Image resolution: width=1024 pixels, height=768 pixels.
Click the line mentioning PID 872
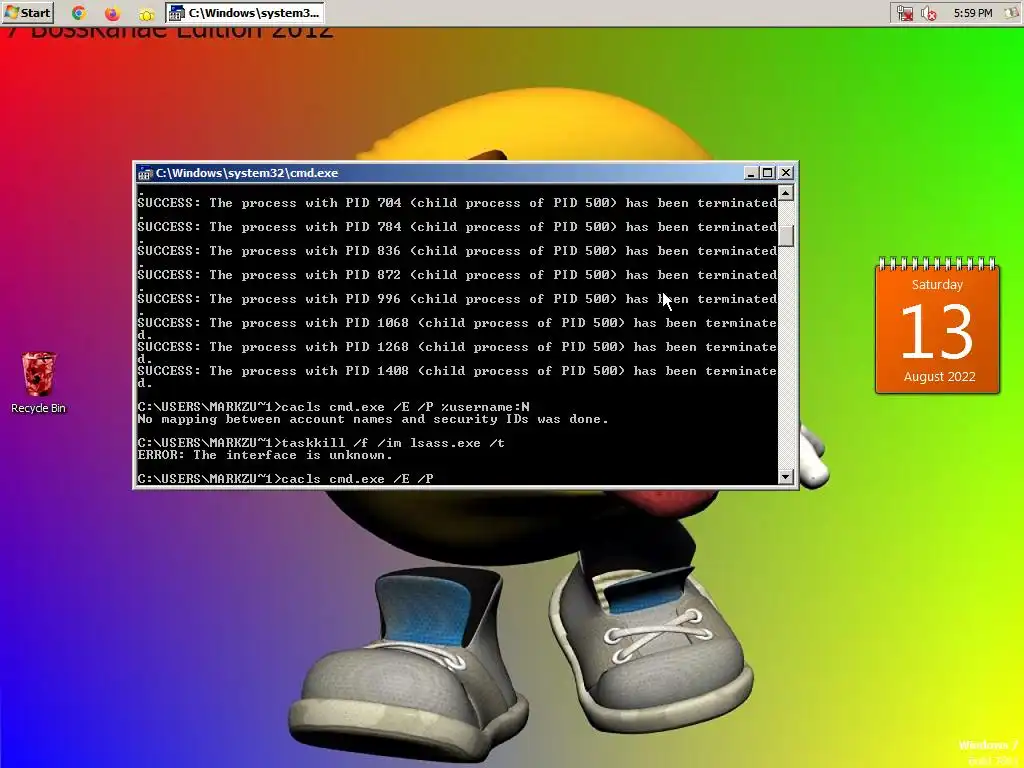(457, 275)
